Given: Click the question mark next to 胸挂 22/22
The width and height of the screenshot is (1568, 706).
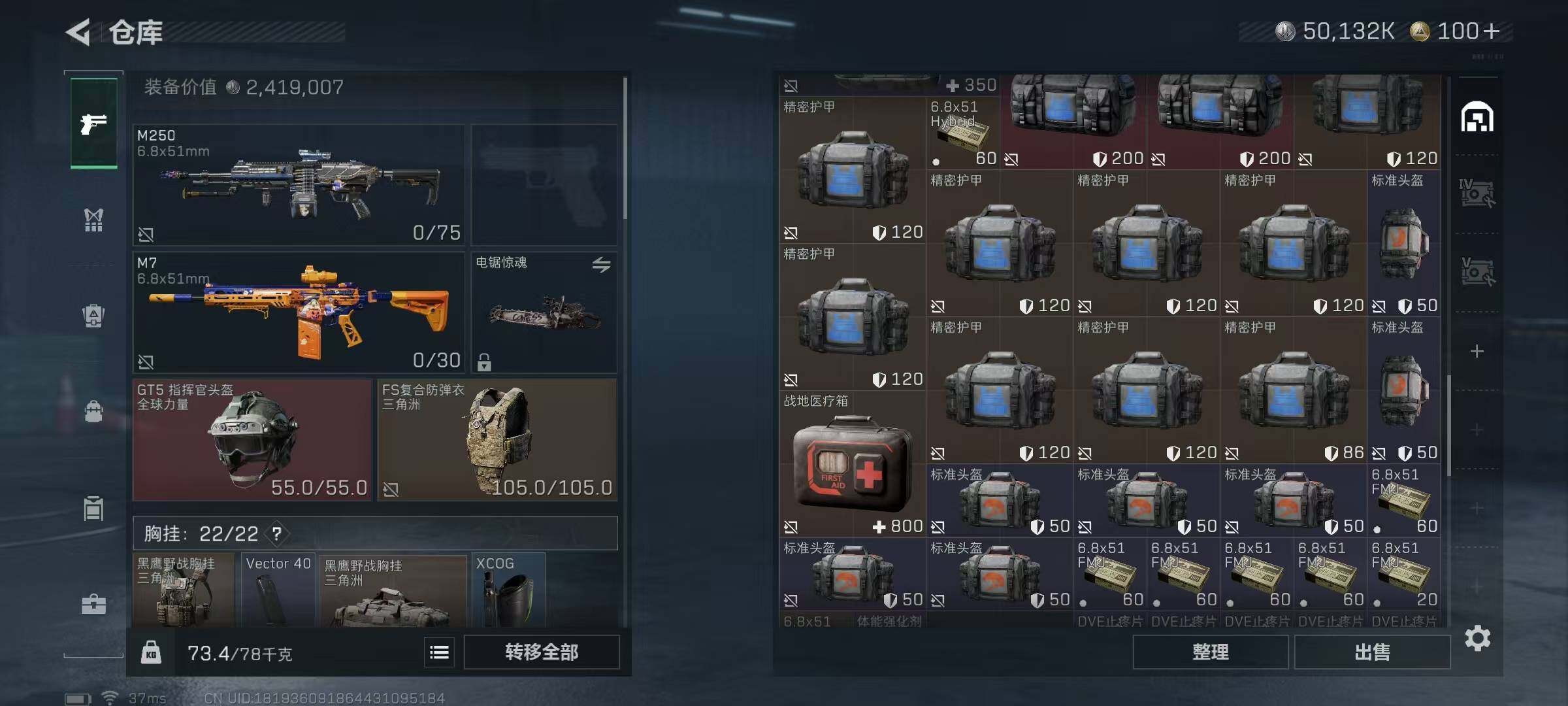Looking at the screenshot, I should coord(277,533).
